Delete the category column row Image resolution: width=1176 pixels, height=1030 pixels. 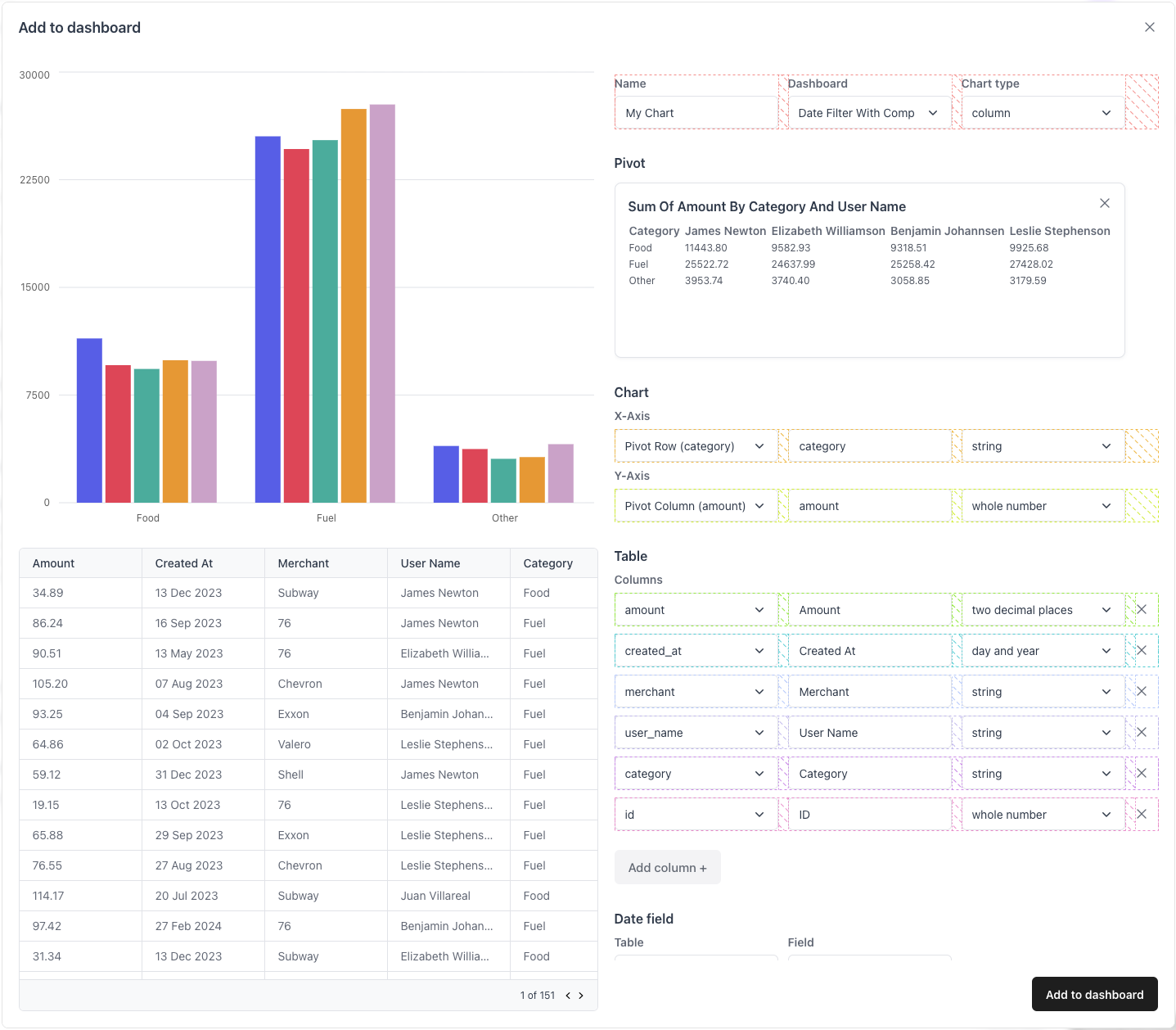[x=1142, y=774]
